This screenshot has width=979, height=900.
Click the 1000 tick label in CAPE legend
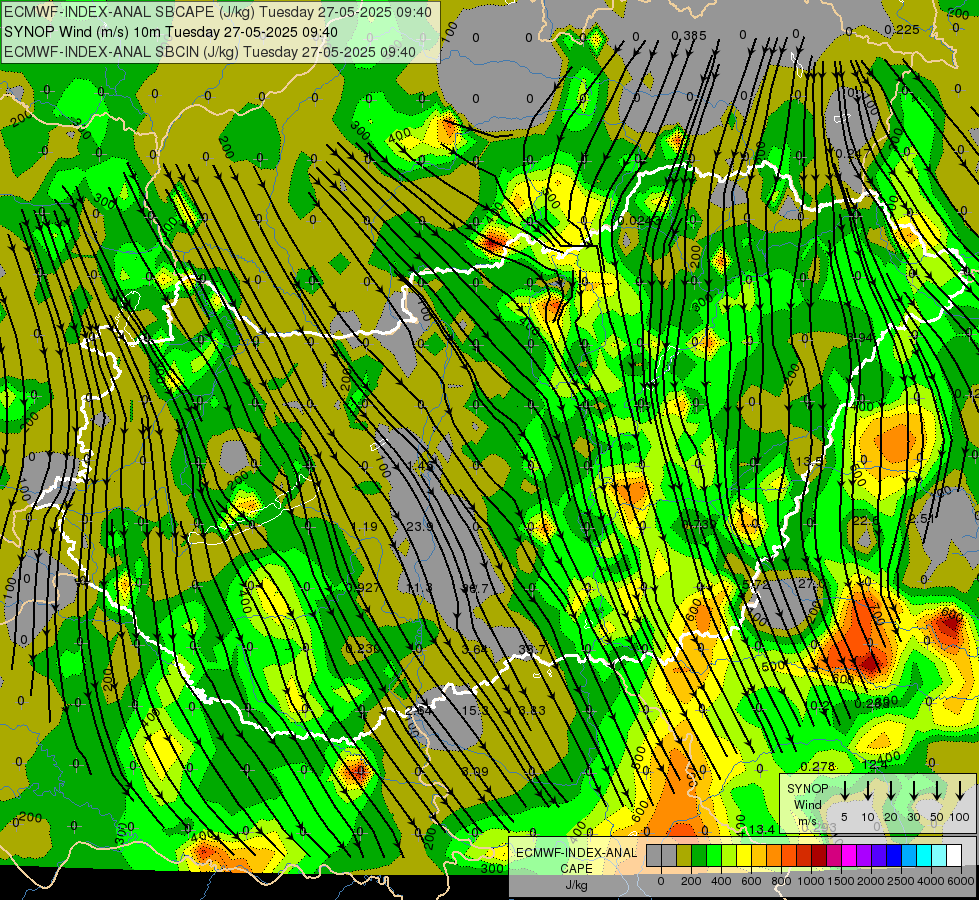811,881
